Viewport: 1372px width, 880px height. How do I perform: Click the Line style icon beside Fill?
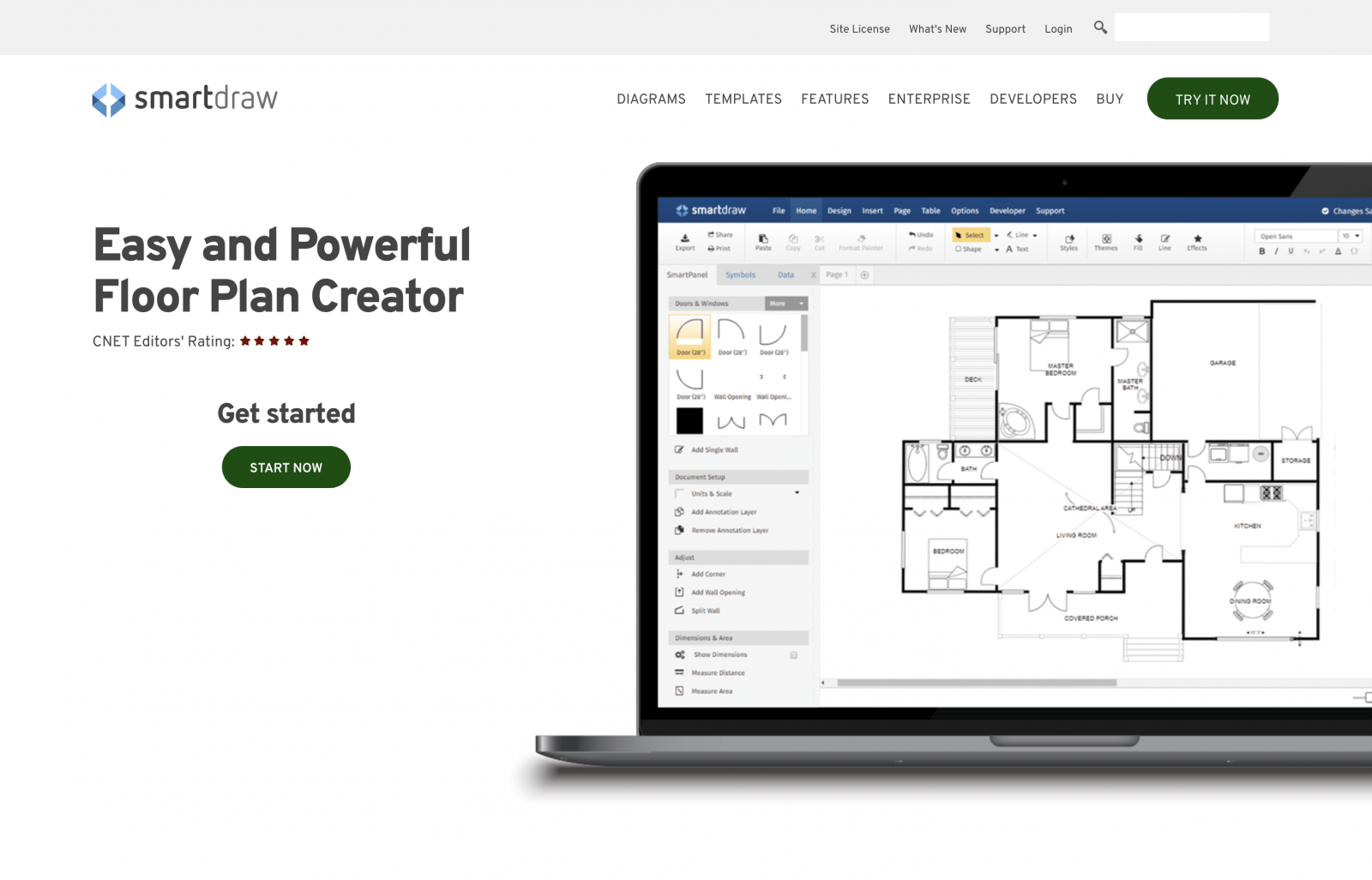1165,238
